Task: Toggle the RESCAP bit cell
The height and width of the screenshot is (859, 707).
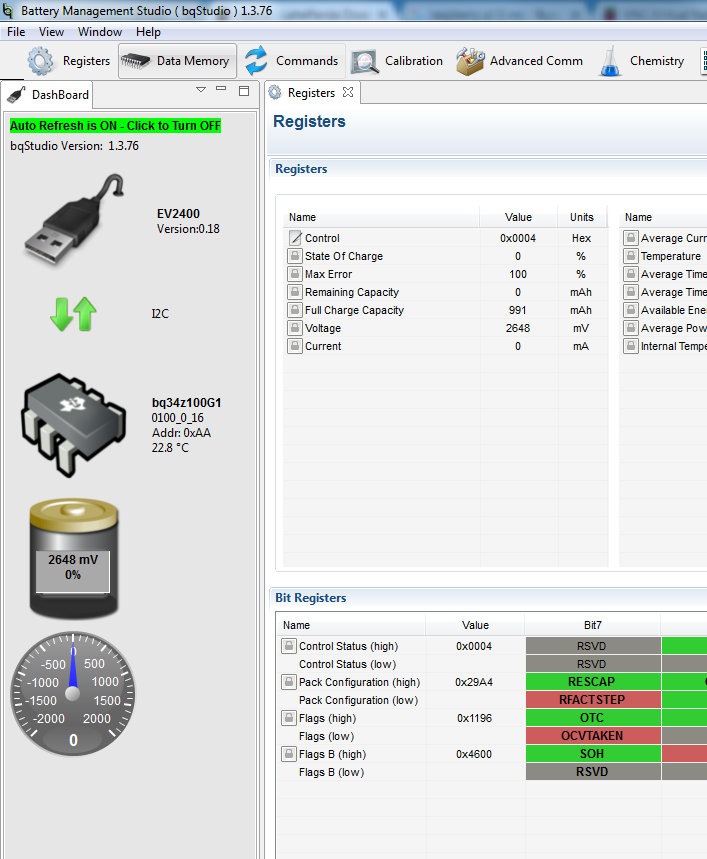Action: 593,682
